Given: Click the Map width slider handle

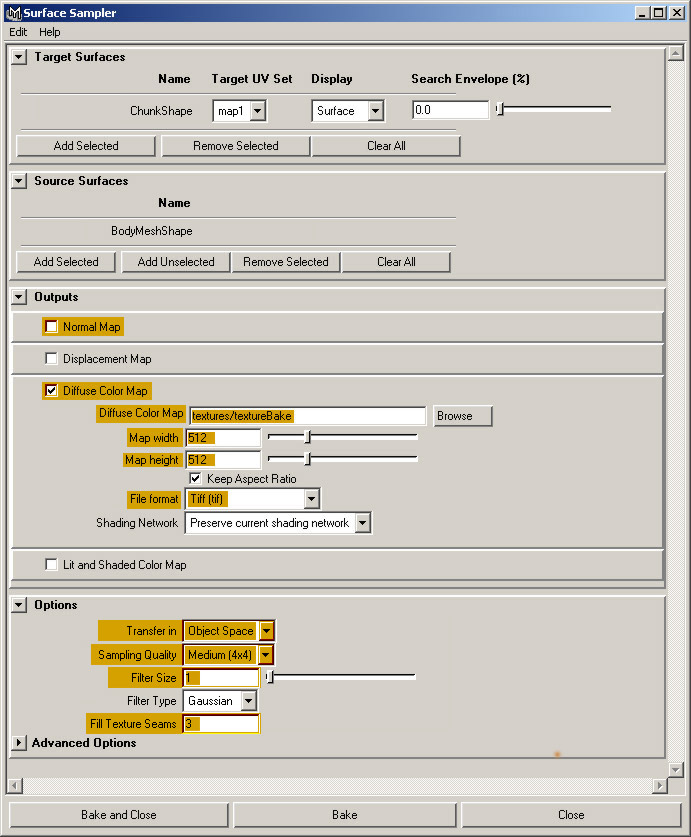Looking at the screenshot, I should pos(308,437).
